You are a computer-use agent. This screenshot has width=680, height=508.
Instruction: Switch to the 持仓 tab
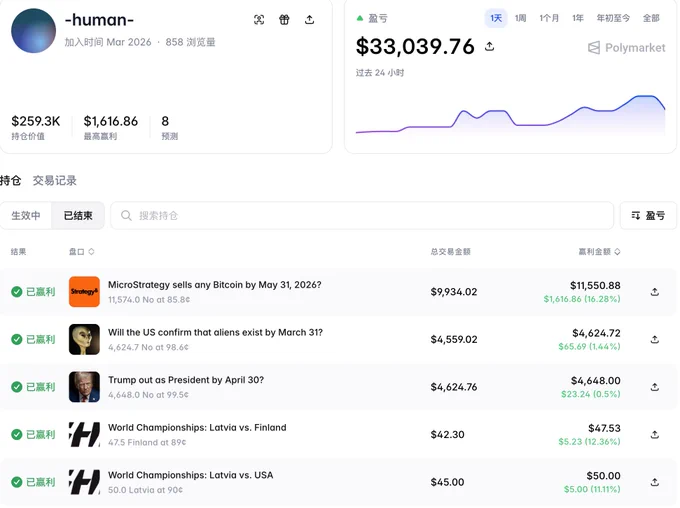(10, 180)
